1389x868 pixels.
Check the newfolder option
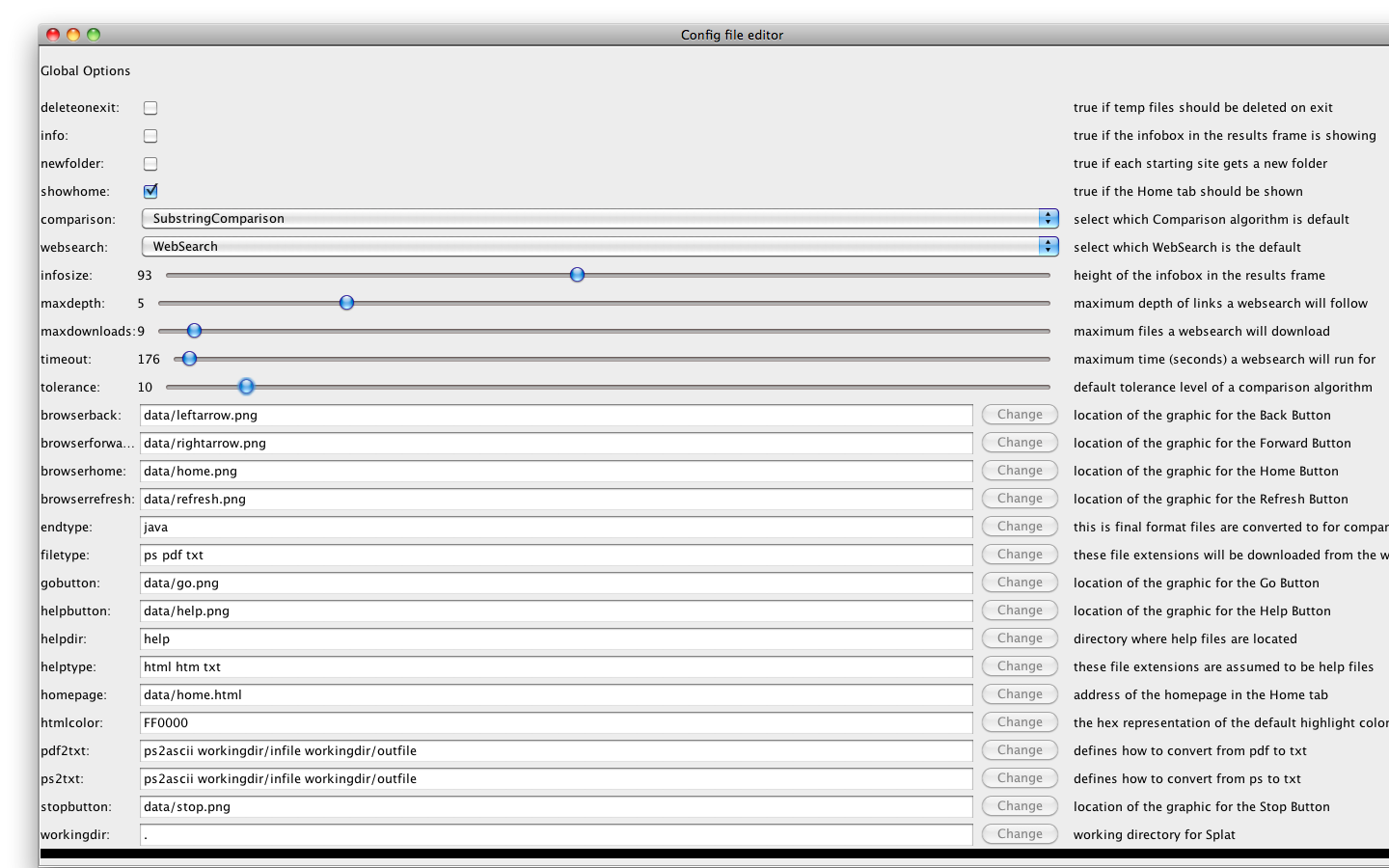click(150, 164)
